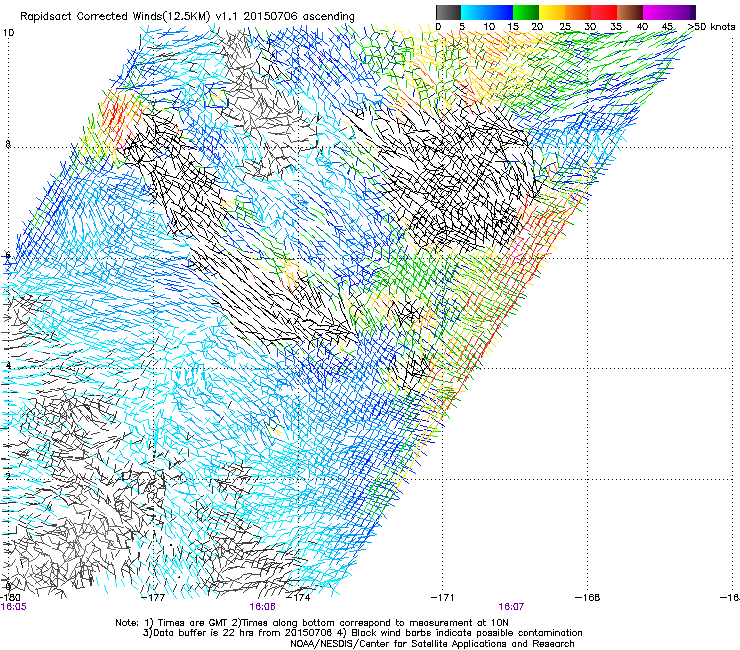Image resolution: width=740 pixels, height=650 pixels.
Task: Click the purple '16:07' time label
Action: click(x=511, y=607)
